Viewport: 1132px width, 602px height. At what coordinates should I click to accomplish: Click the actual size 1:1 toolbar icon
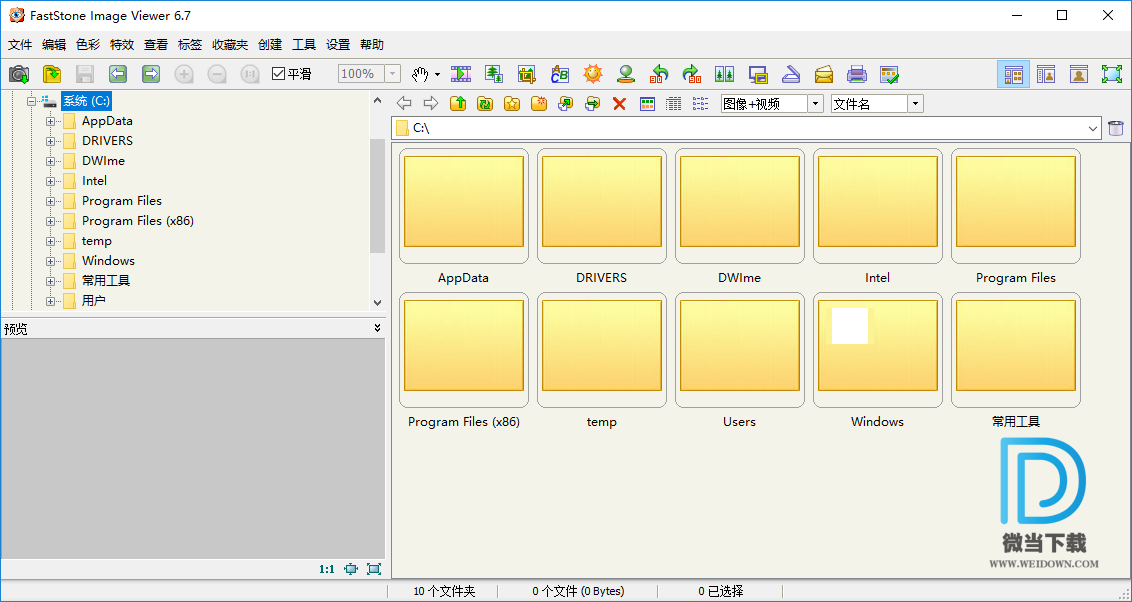click(250, 74)
